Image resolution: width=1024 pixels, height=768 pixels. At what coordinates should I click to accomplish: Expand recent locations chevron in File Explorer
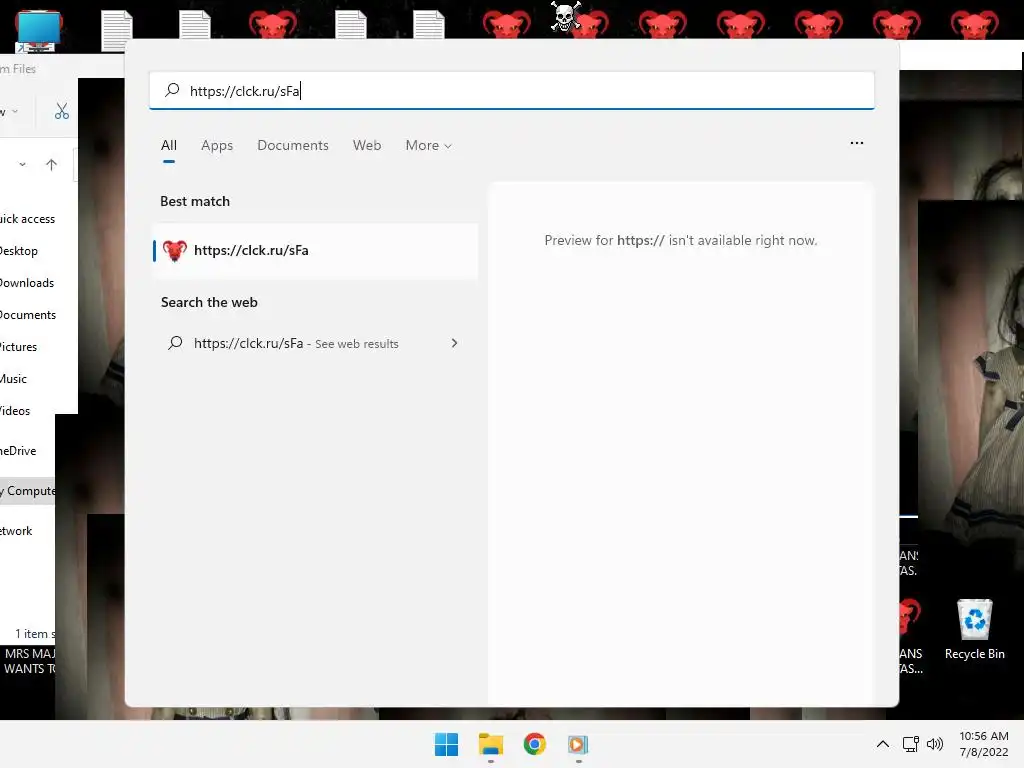pos(22,165)
